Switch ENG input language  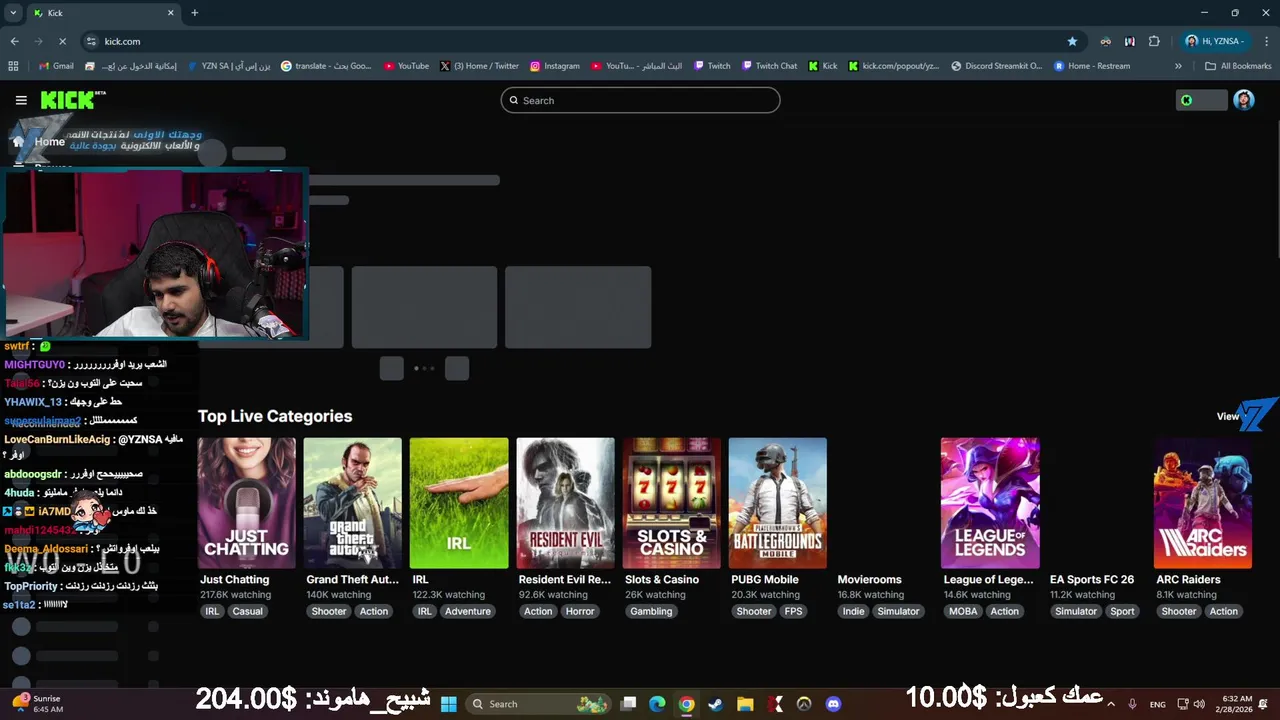click(x=1157, y=704)
